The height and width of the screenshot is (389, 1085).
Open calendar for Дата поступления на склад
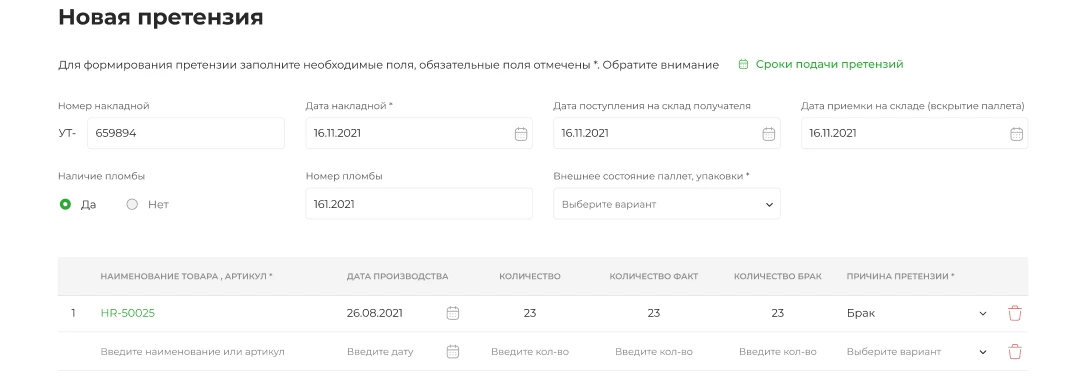(x=769, y=134)
